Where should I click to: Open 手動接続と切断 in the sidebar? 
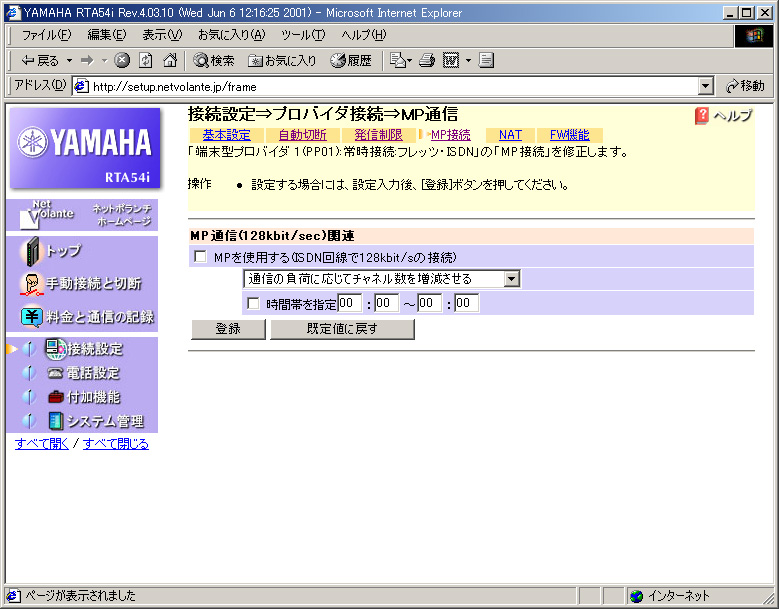92,284
